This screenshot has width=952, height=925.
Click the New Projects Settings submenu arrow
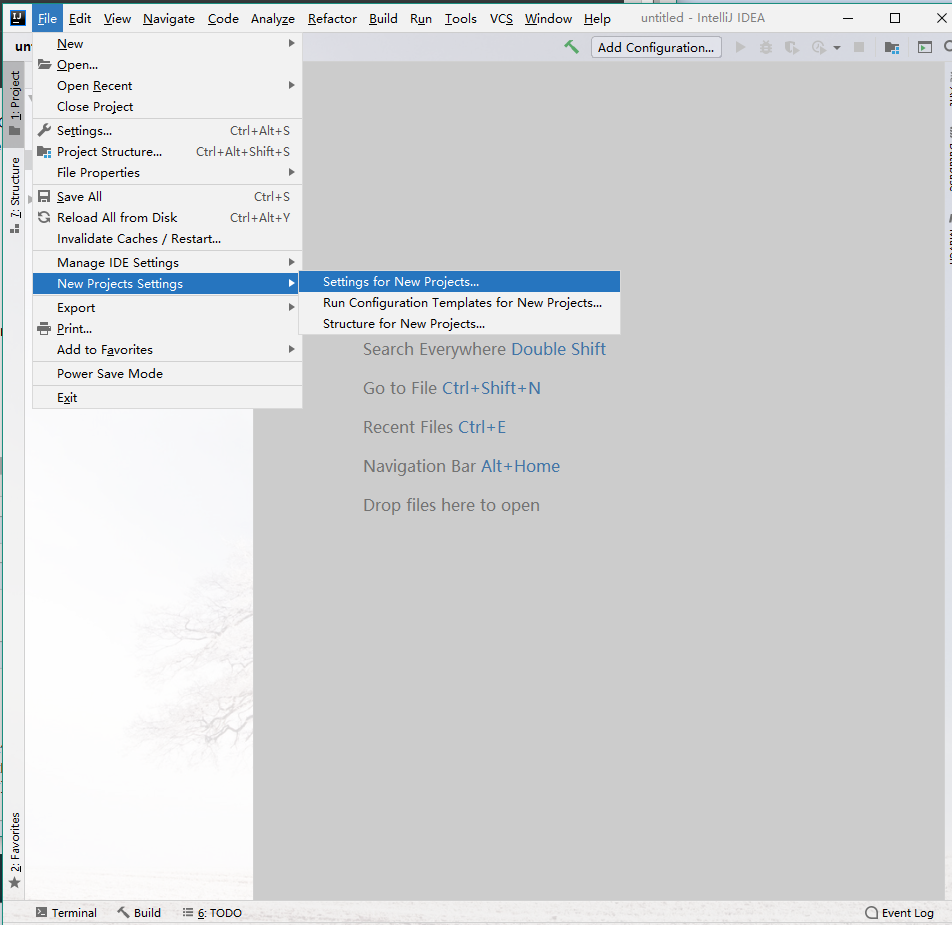click(x=291, y=283)
